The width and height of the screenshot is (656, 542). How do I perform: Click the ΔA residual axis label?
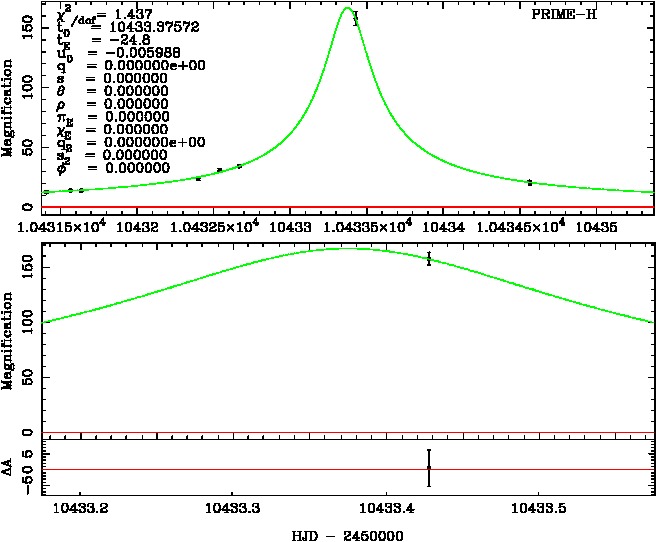(10, 467)
